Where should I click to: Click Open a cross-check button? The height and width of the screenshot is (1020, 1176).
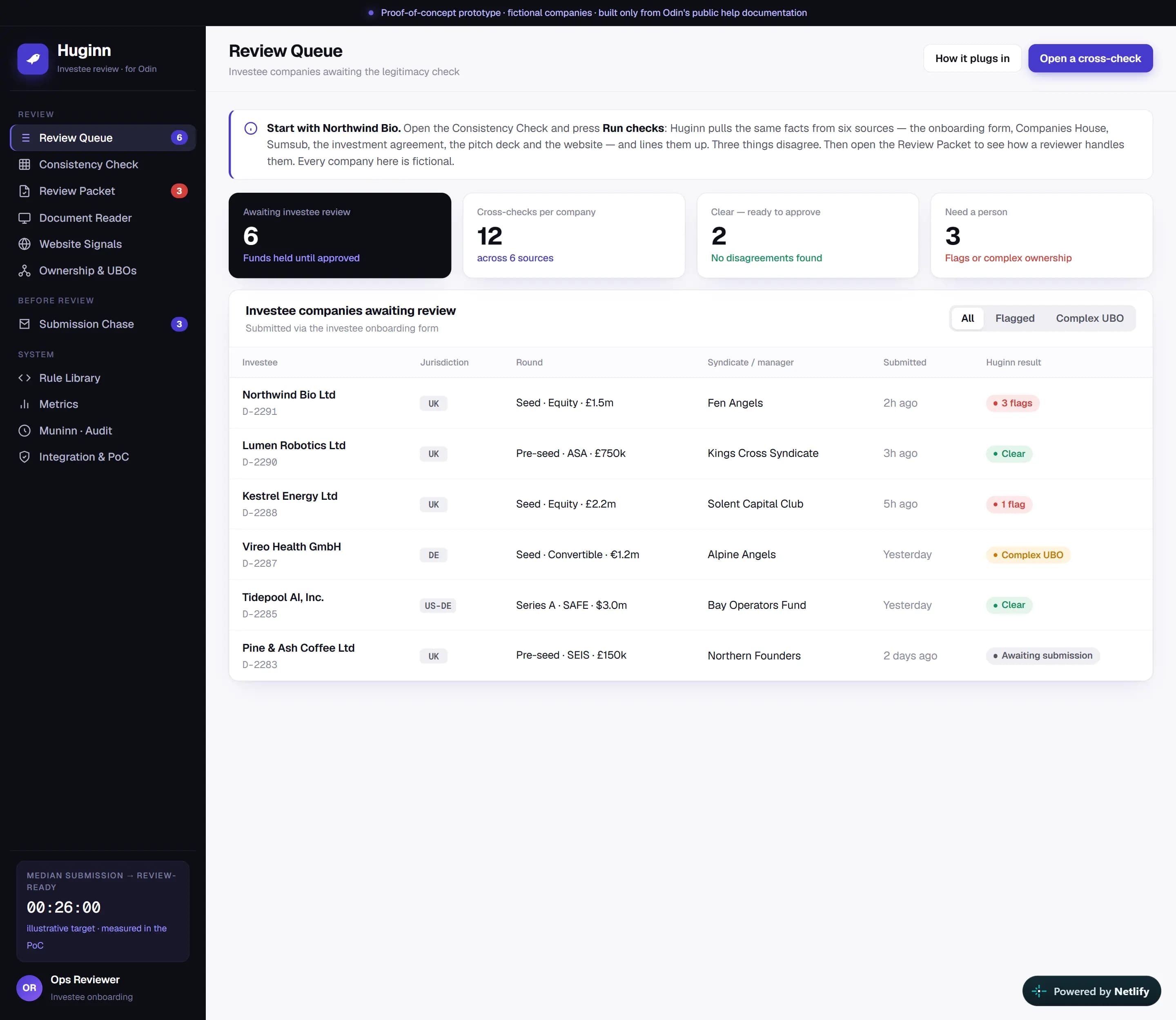(x=1090, y=59)
